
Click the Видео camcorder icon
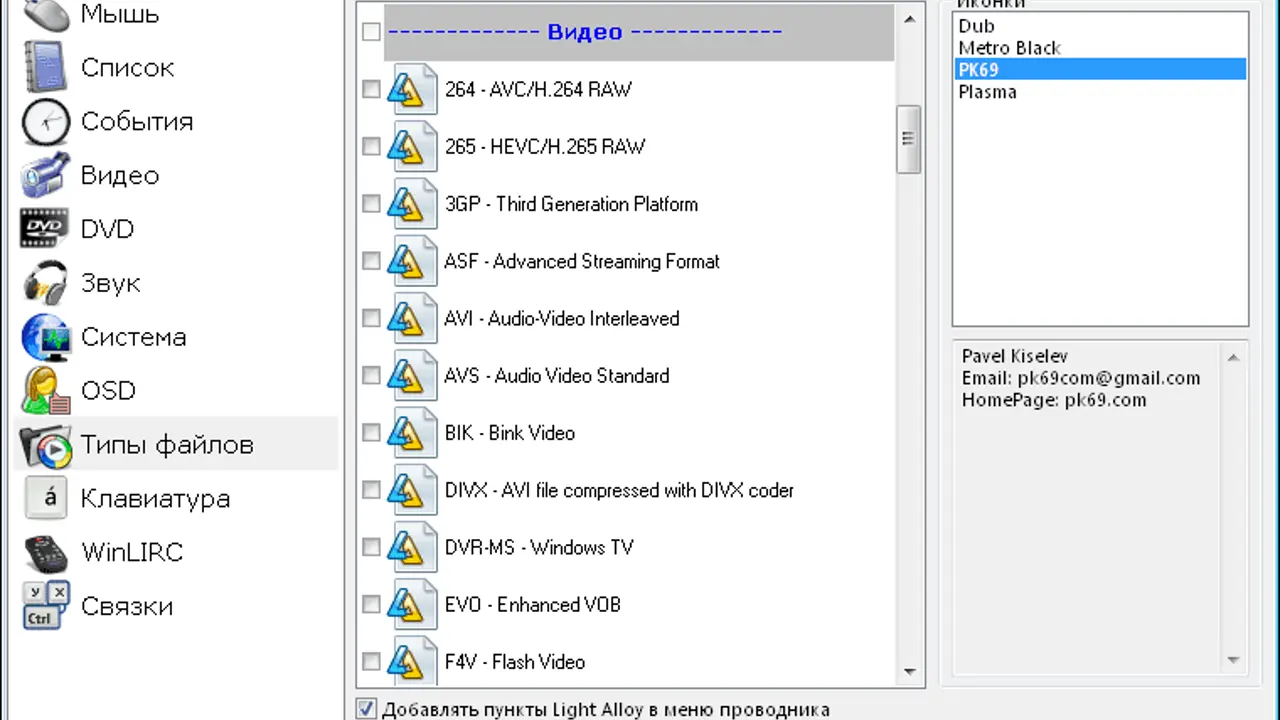click(46, 176)
